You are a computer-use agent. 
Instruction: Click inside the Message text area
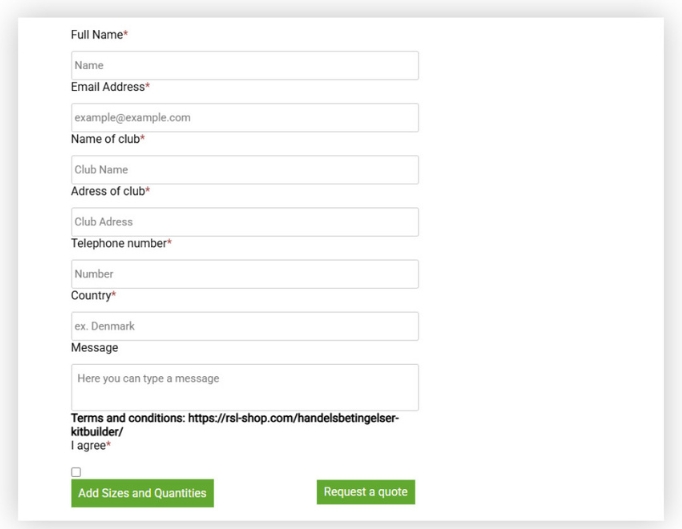[244, 387]
